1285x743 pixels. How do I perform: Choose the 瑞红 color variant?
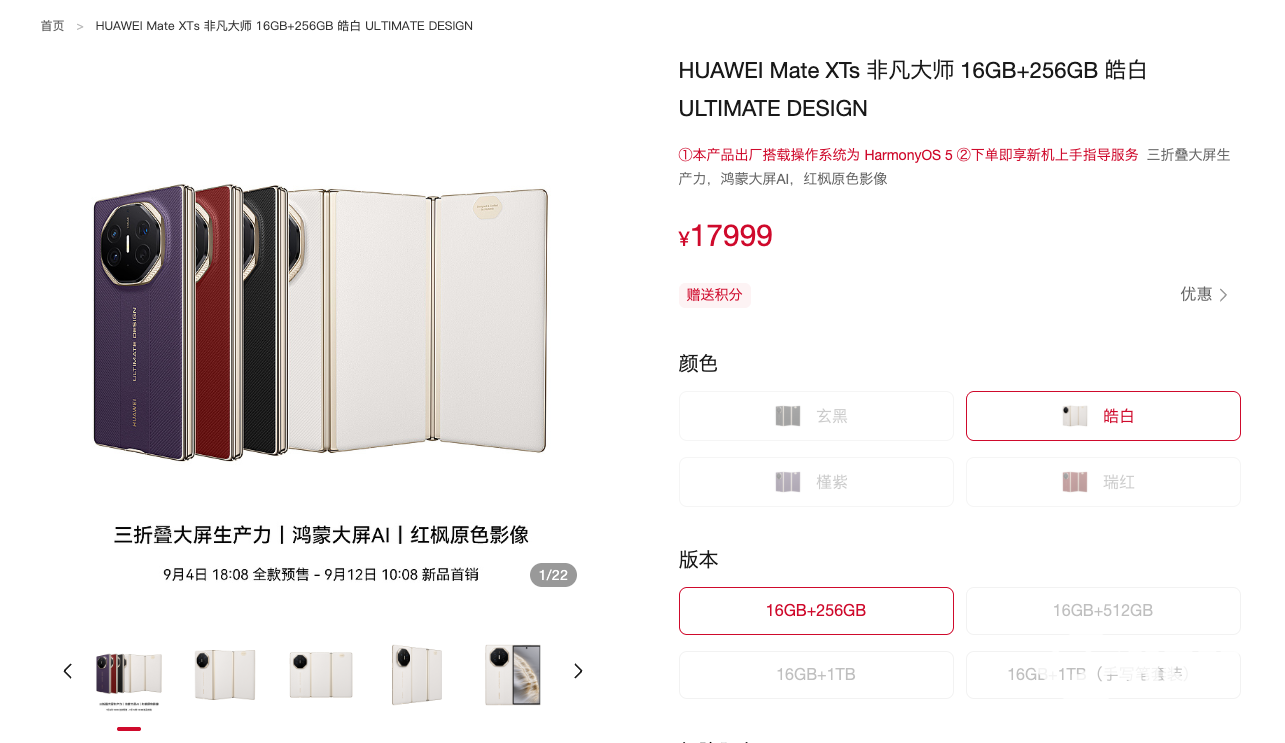point(1103,482)
